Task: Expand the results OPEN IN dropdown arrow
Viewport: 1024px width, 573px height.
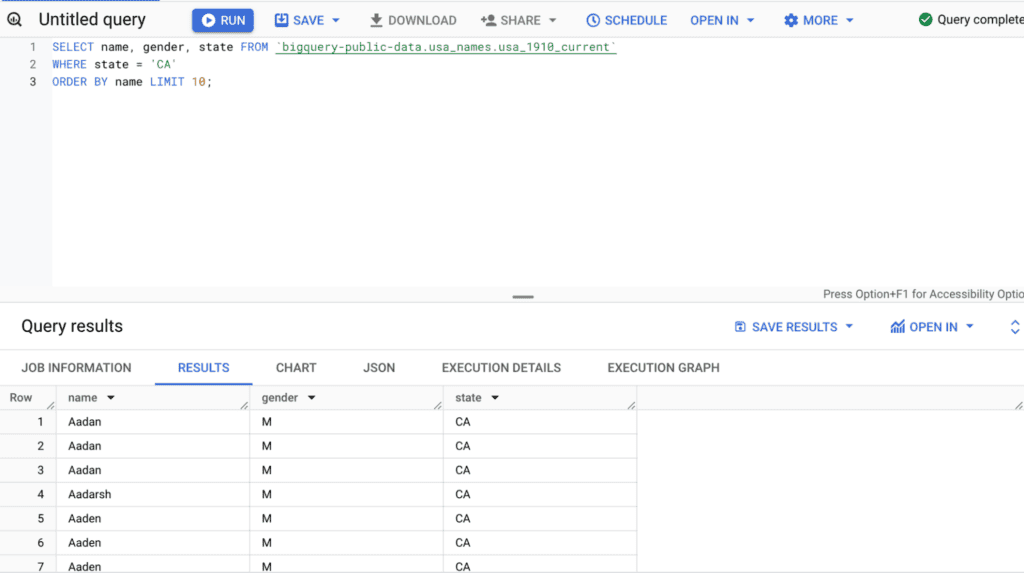Action: pos(969,326)
